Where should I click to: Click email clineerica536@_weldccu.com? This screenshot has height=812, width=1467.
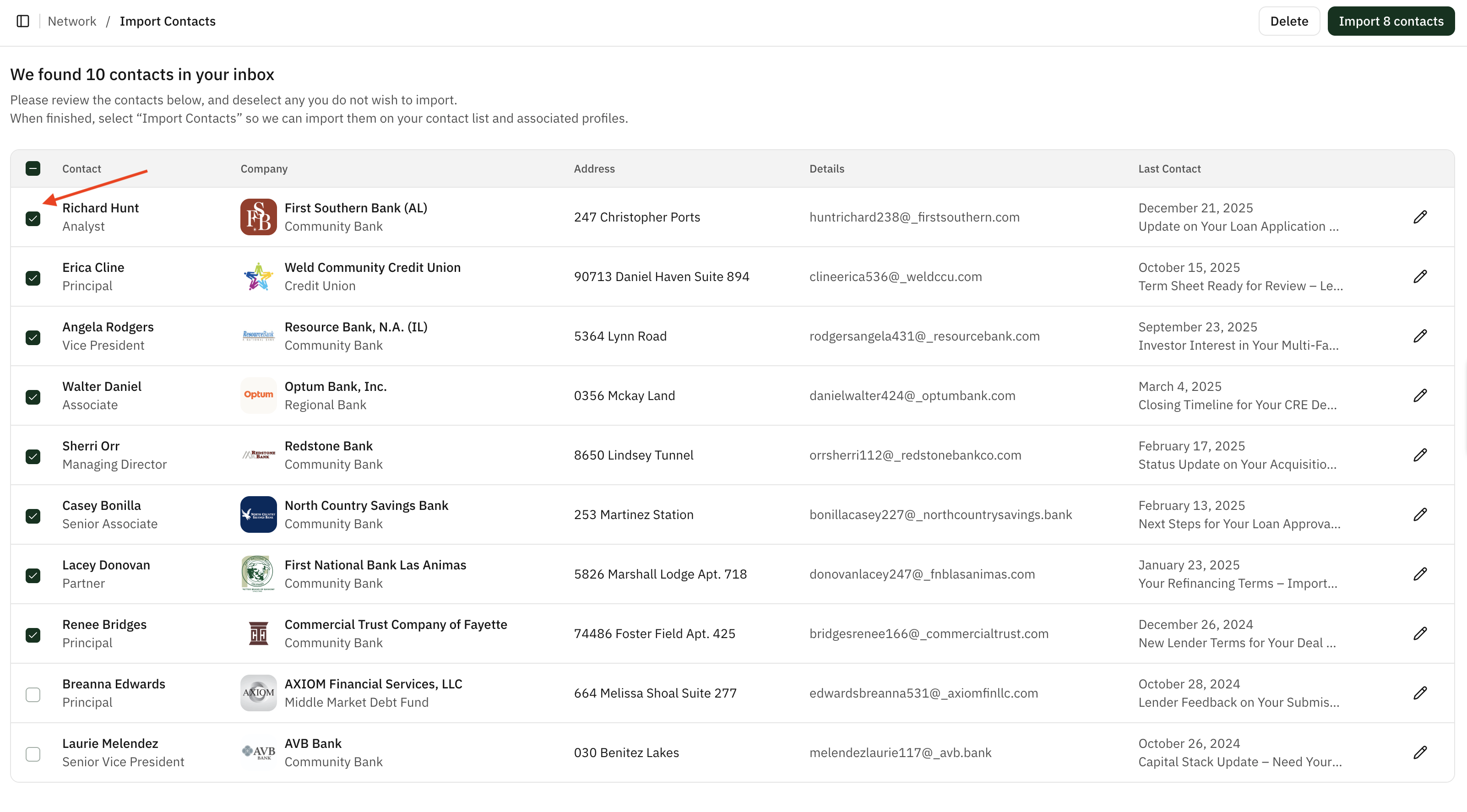click(895, 277)
